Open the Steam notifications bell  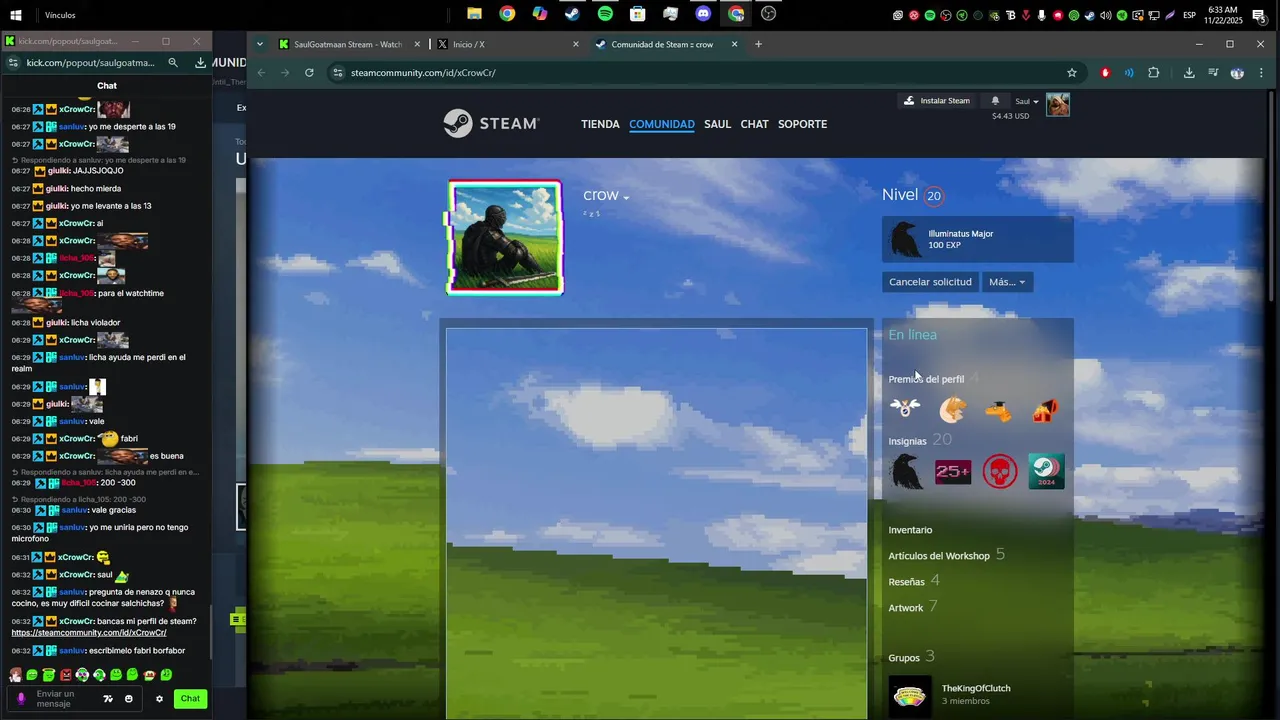point(995,101)
